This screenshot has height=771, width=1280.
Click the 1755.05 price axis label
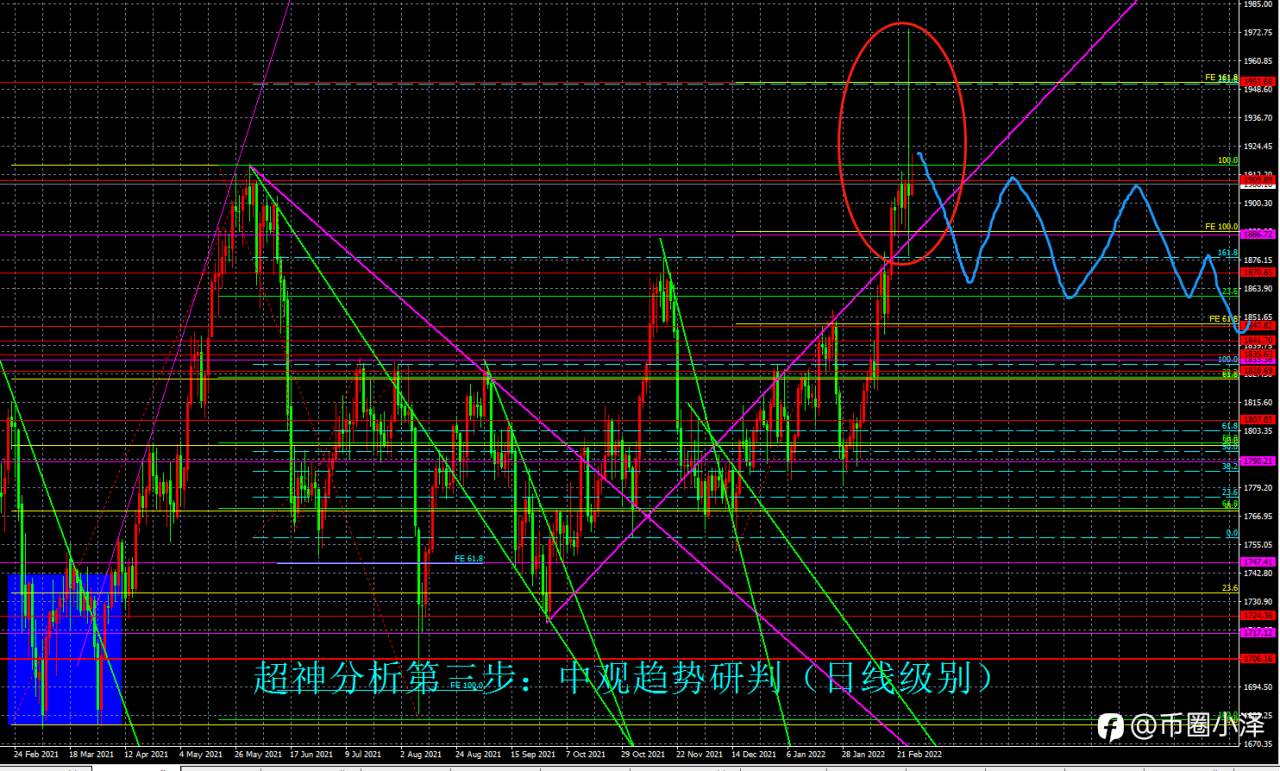point(1258,545)
